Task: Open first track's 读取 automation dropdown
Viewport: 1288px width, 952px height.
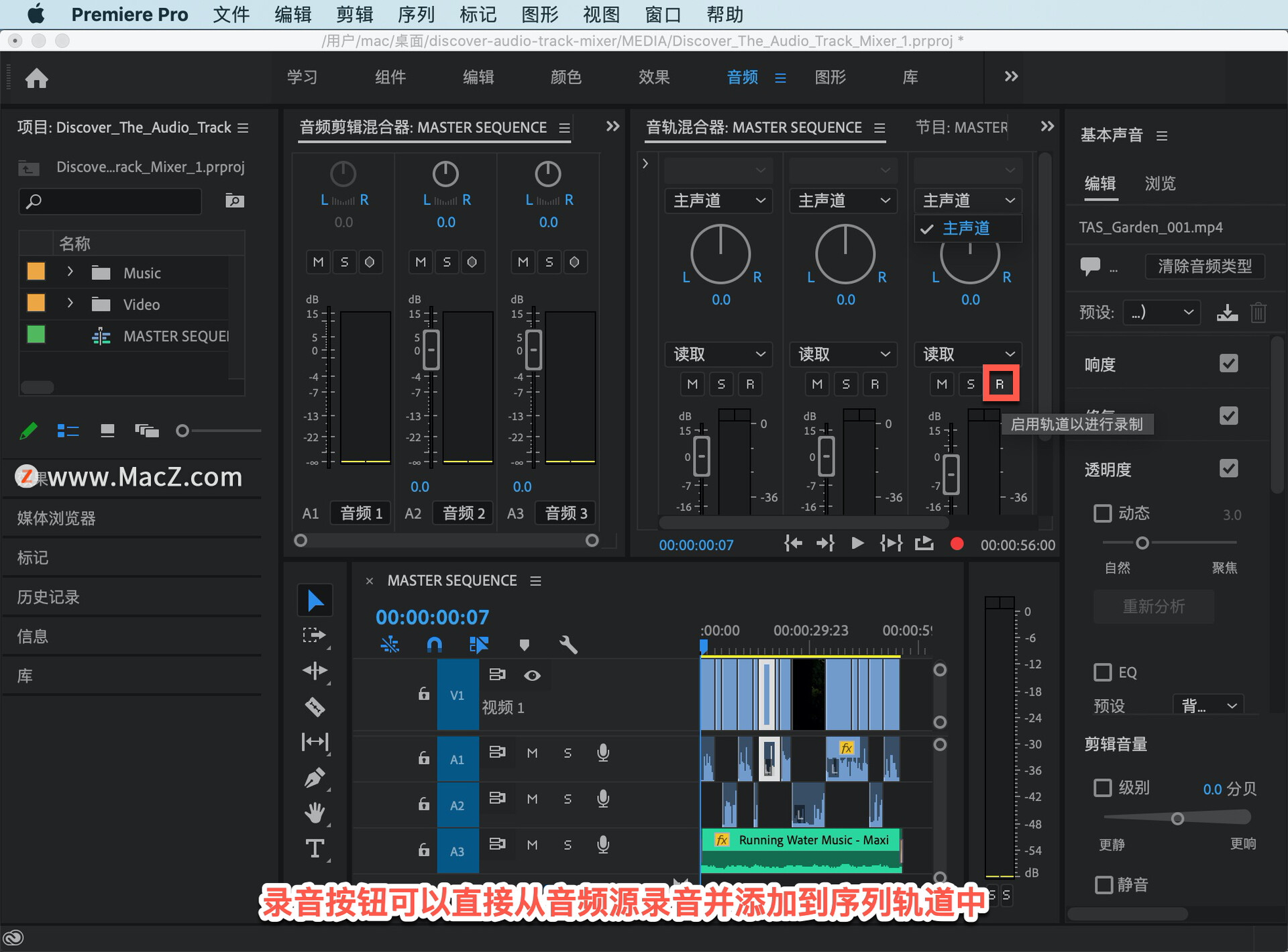Action: (718, 354)
